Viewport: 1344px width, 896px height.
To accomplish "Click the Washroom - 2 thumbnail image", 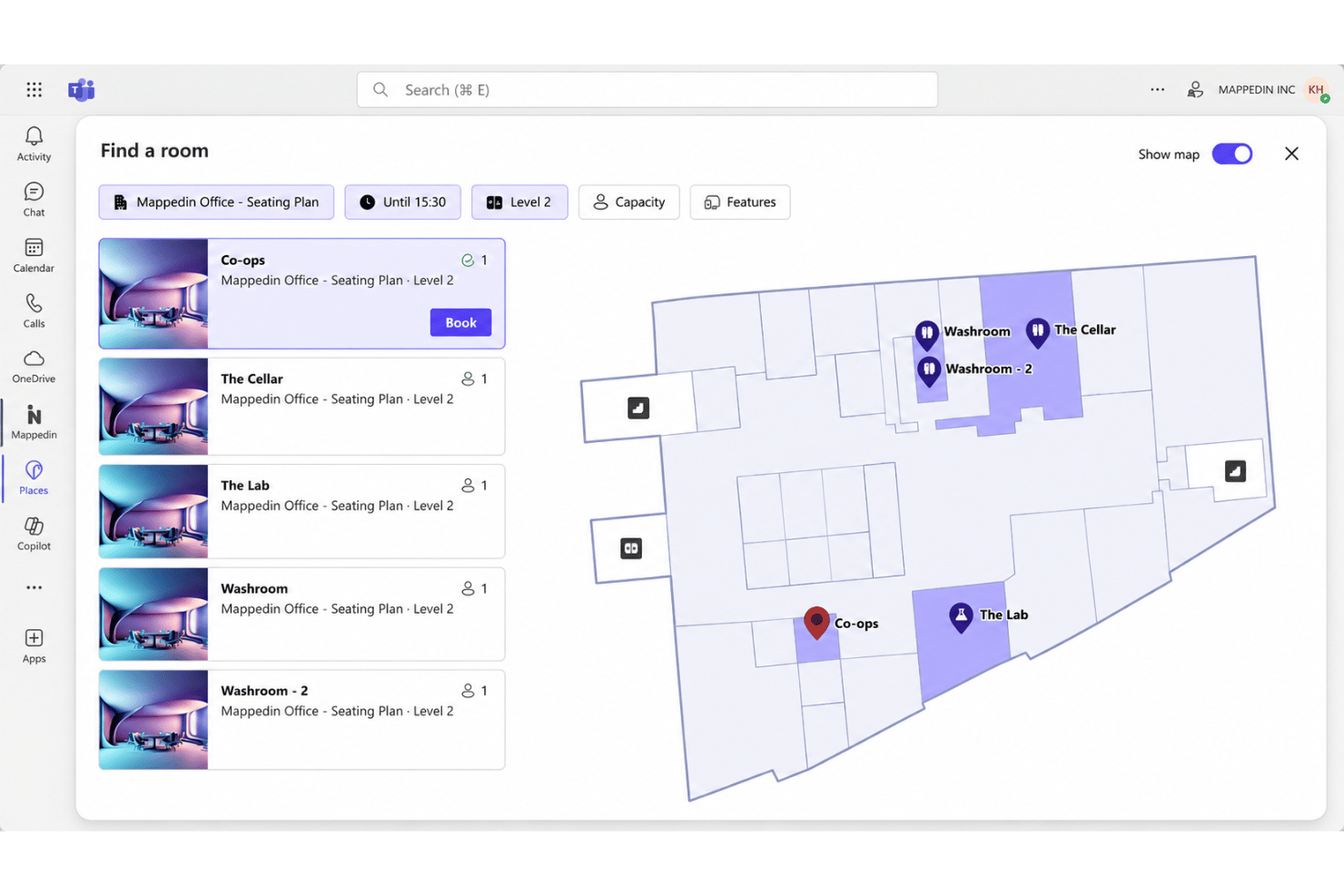I will [153, 720].
